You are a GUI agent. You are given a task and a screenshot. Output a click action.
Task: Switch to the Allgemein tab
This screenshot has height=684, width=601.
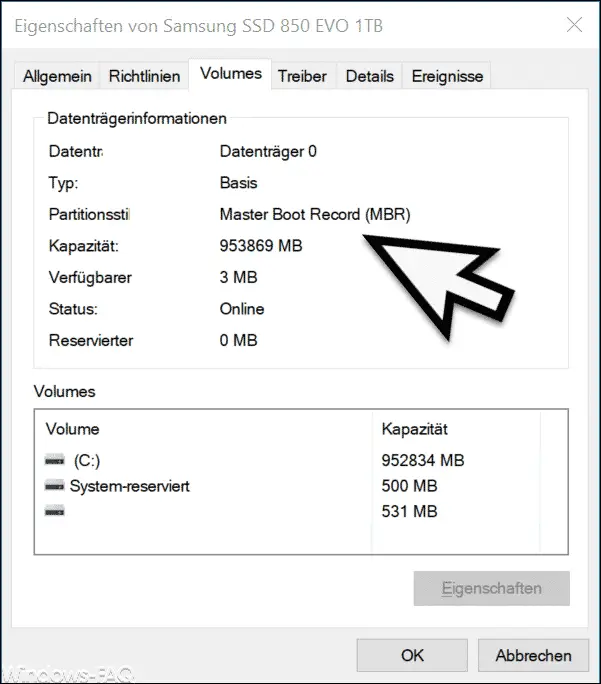pyautogui.click(x=57, y=76)
